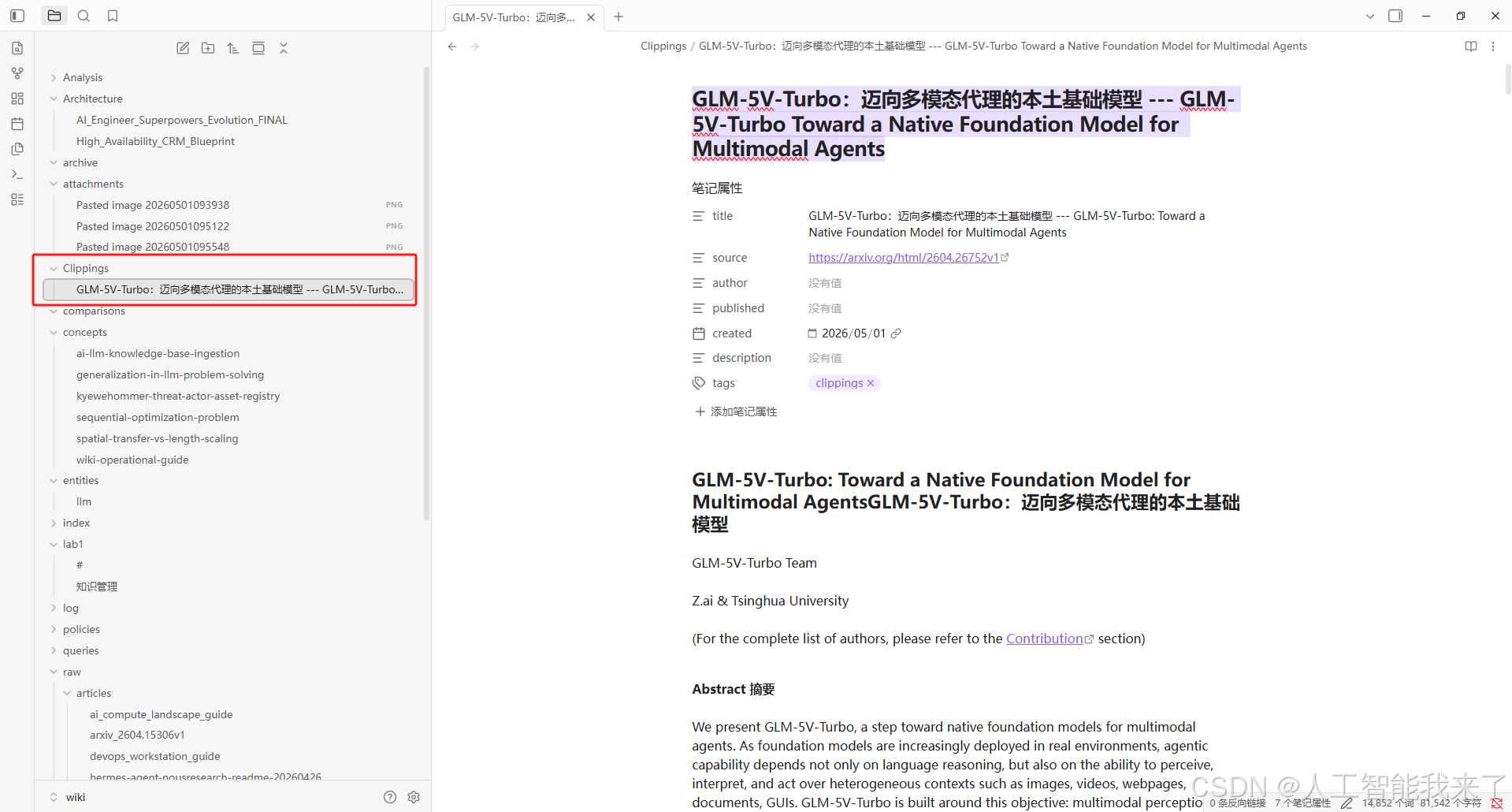Open ai_compute_landscape_guide article
Screen dimensions: 1512x812
point(162,714)
